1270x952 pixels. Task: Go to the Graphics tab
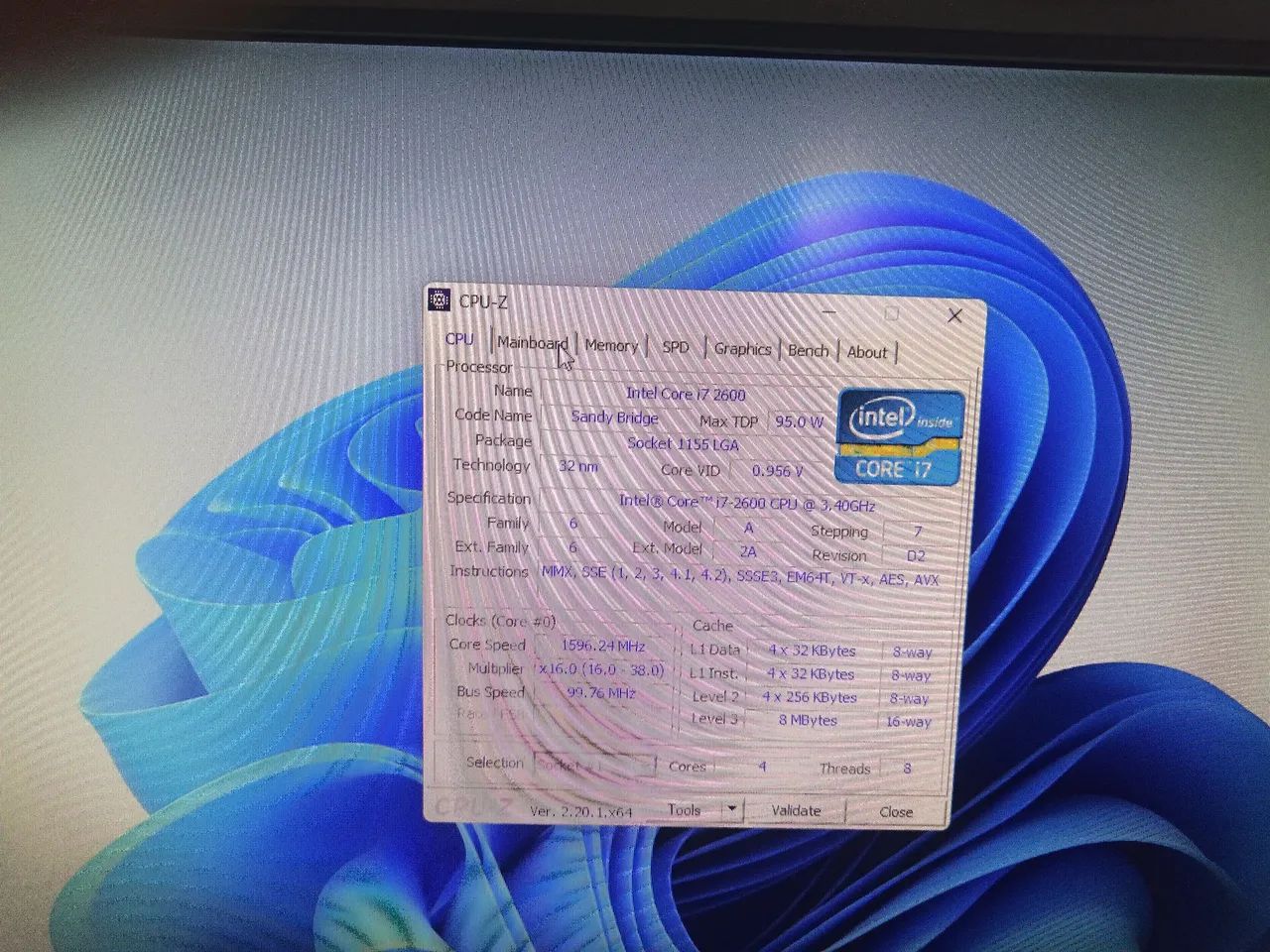pyautogui.click(x=742, y=349)
